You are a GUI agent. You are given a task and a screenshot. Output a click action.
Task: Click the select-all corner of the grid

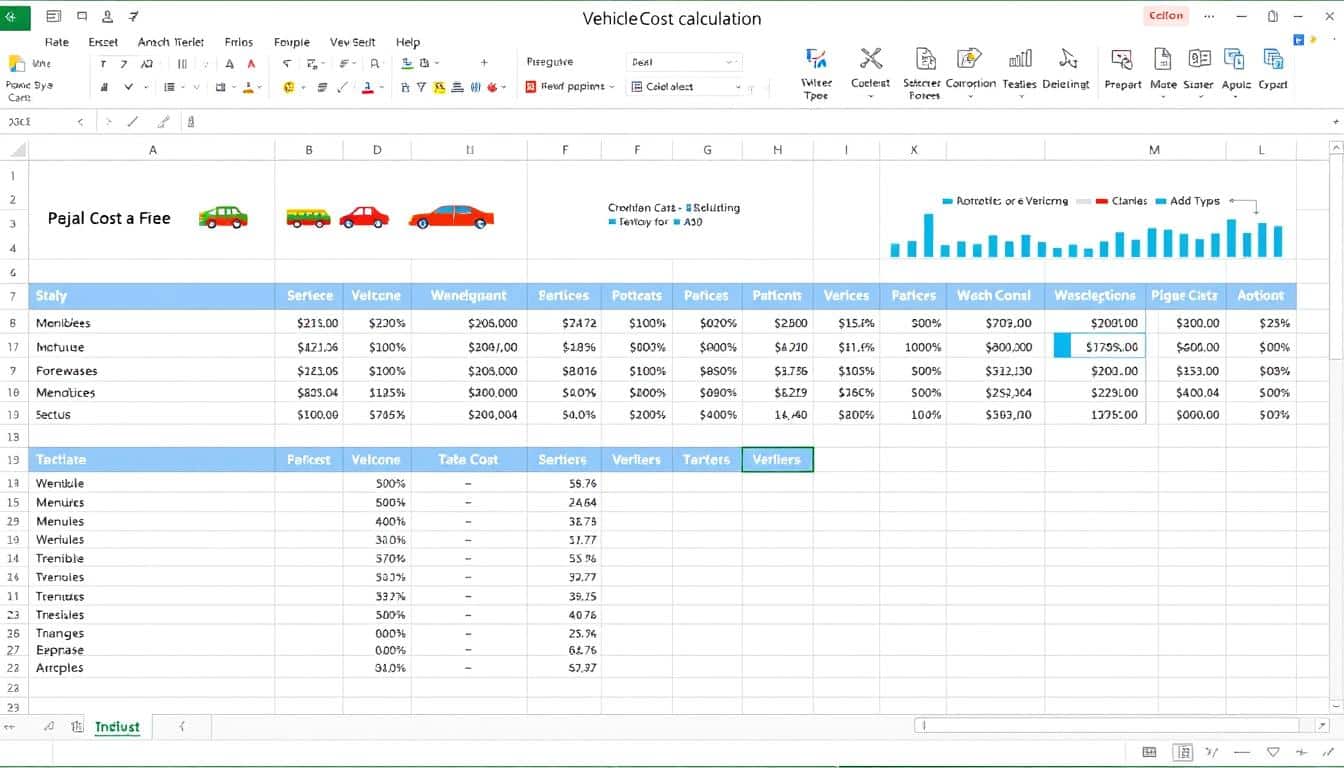(15, 150)
